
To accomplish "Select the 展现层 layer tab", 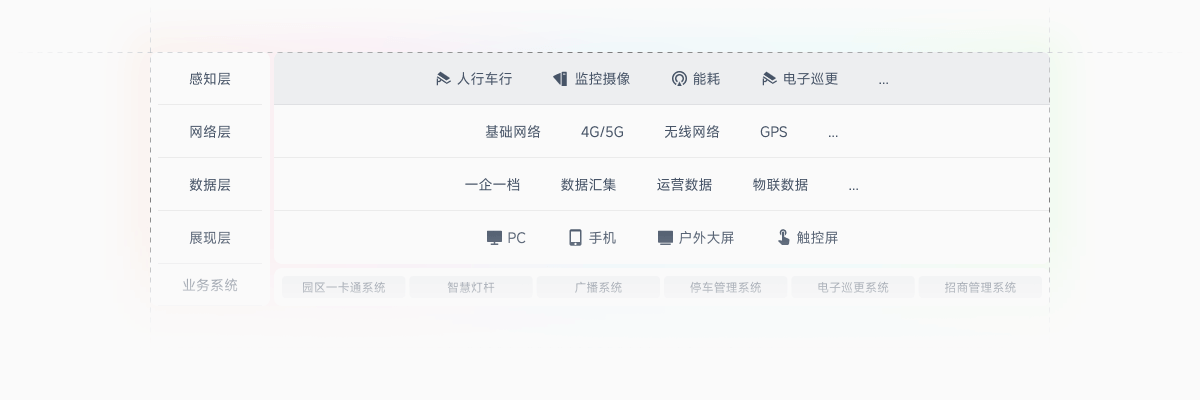I will tap(210, 238).
